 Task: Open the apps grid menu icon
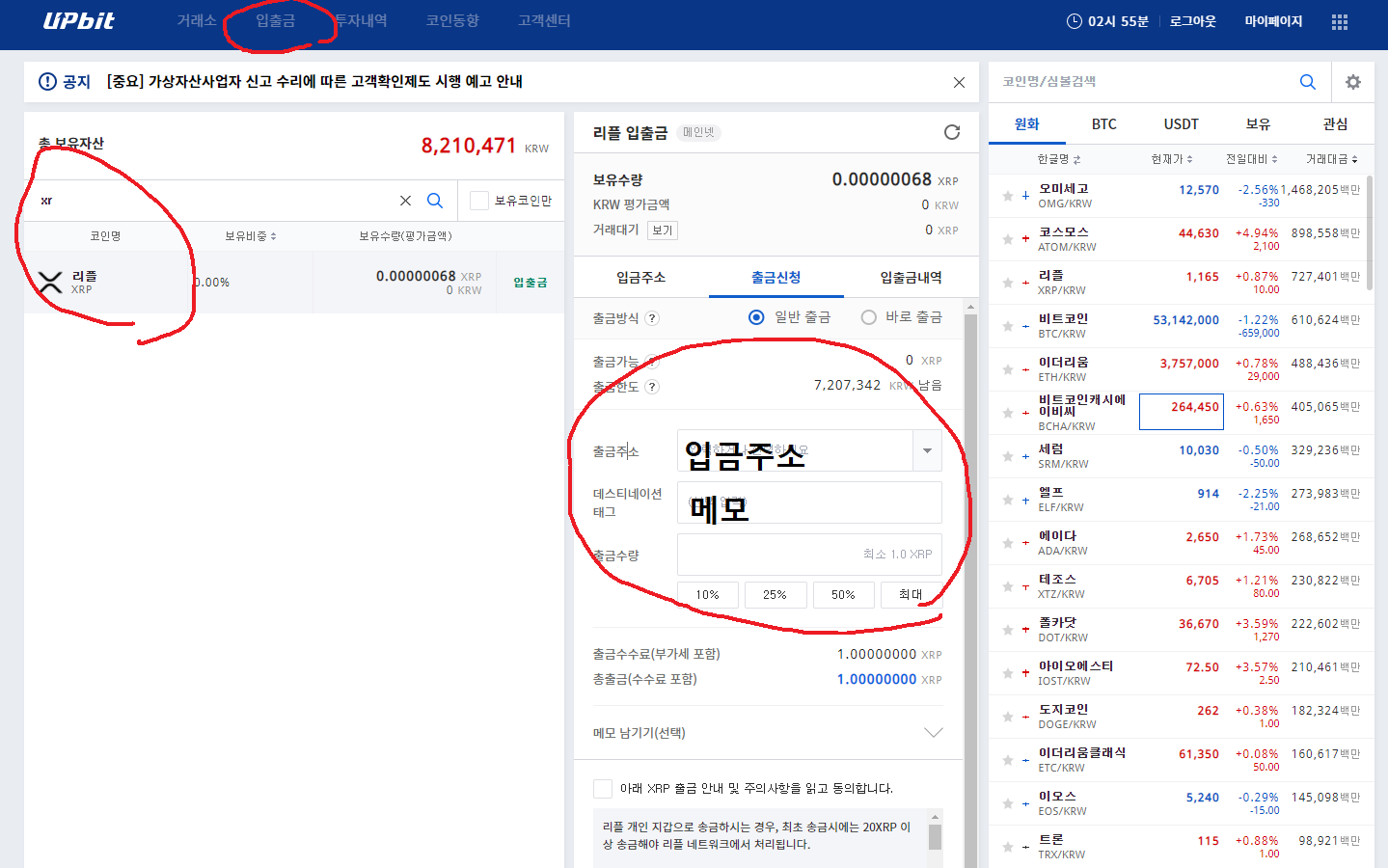point(1340,21)
